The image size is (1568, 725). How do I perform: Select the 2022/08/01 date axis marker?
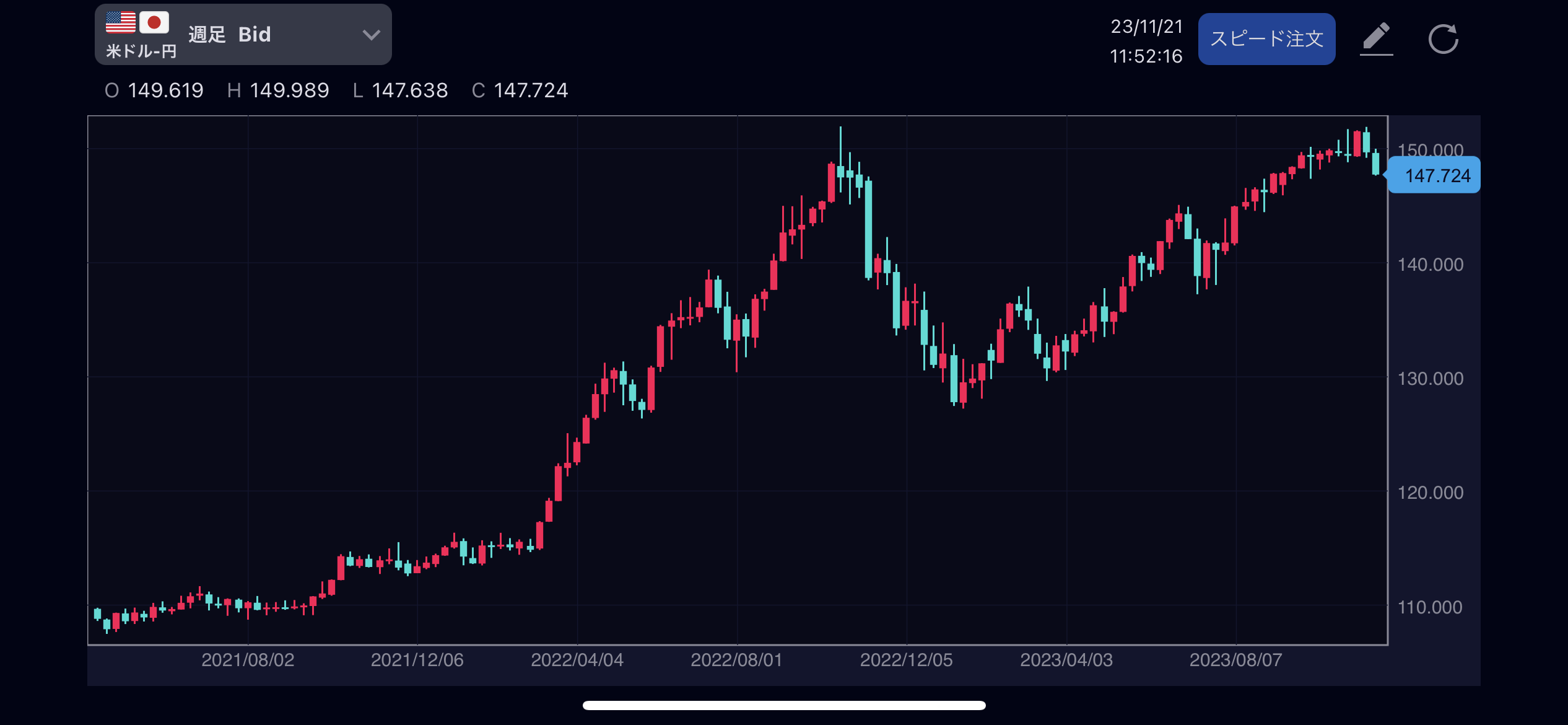(736, 660)
